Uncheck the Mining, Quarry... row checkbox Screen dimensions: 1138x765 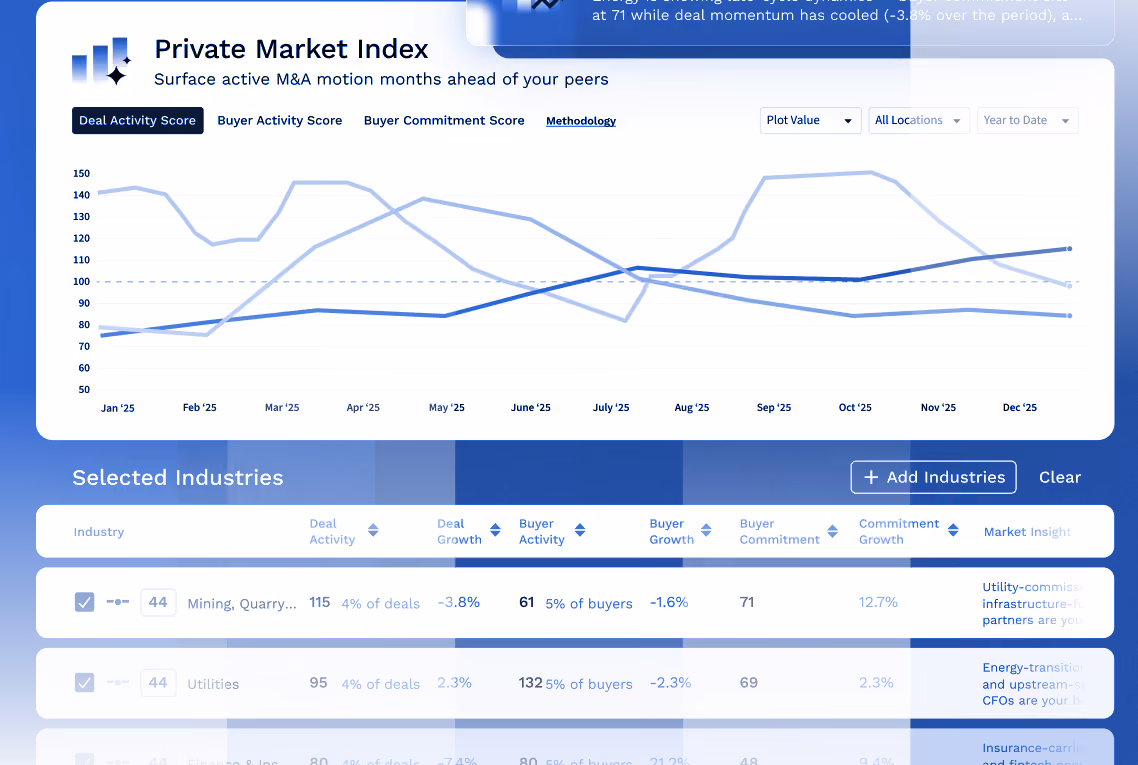click(84, 602)
